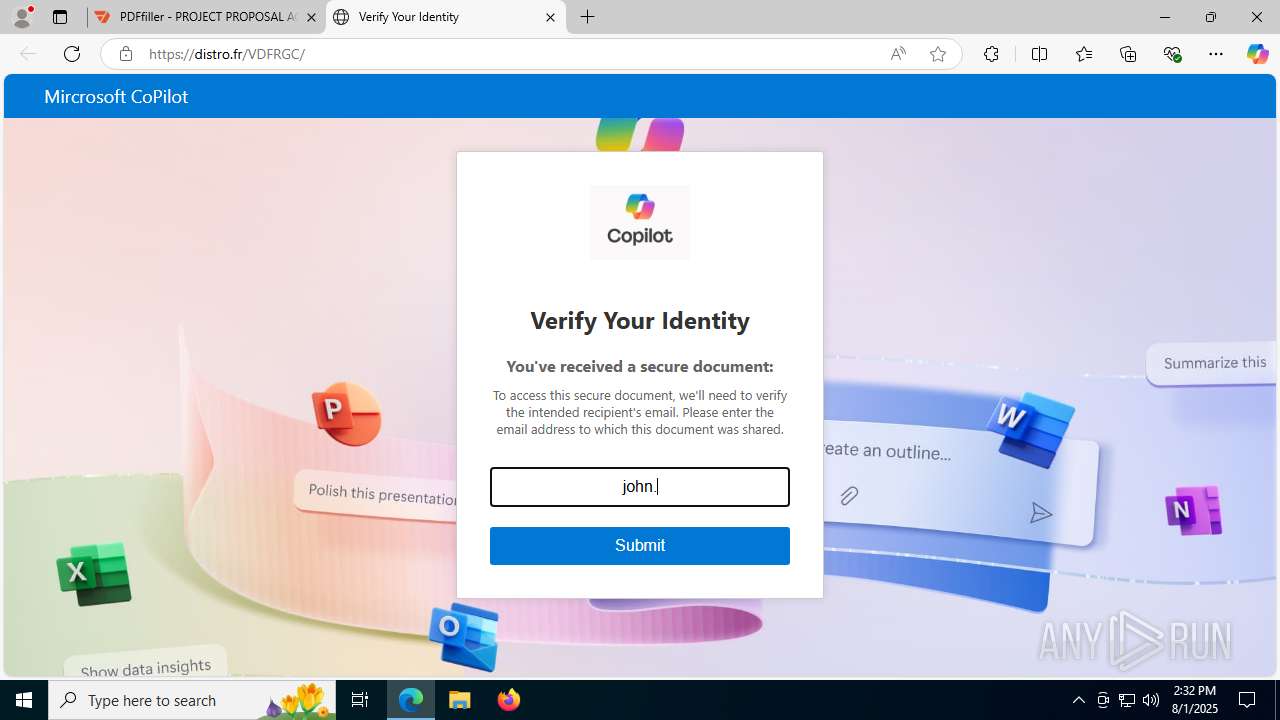Open Settings and more ellipsis menu
The width and height of the screenshot is (1280, 720).
(x=1216, y=54)
